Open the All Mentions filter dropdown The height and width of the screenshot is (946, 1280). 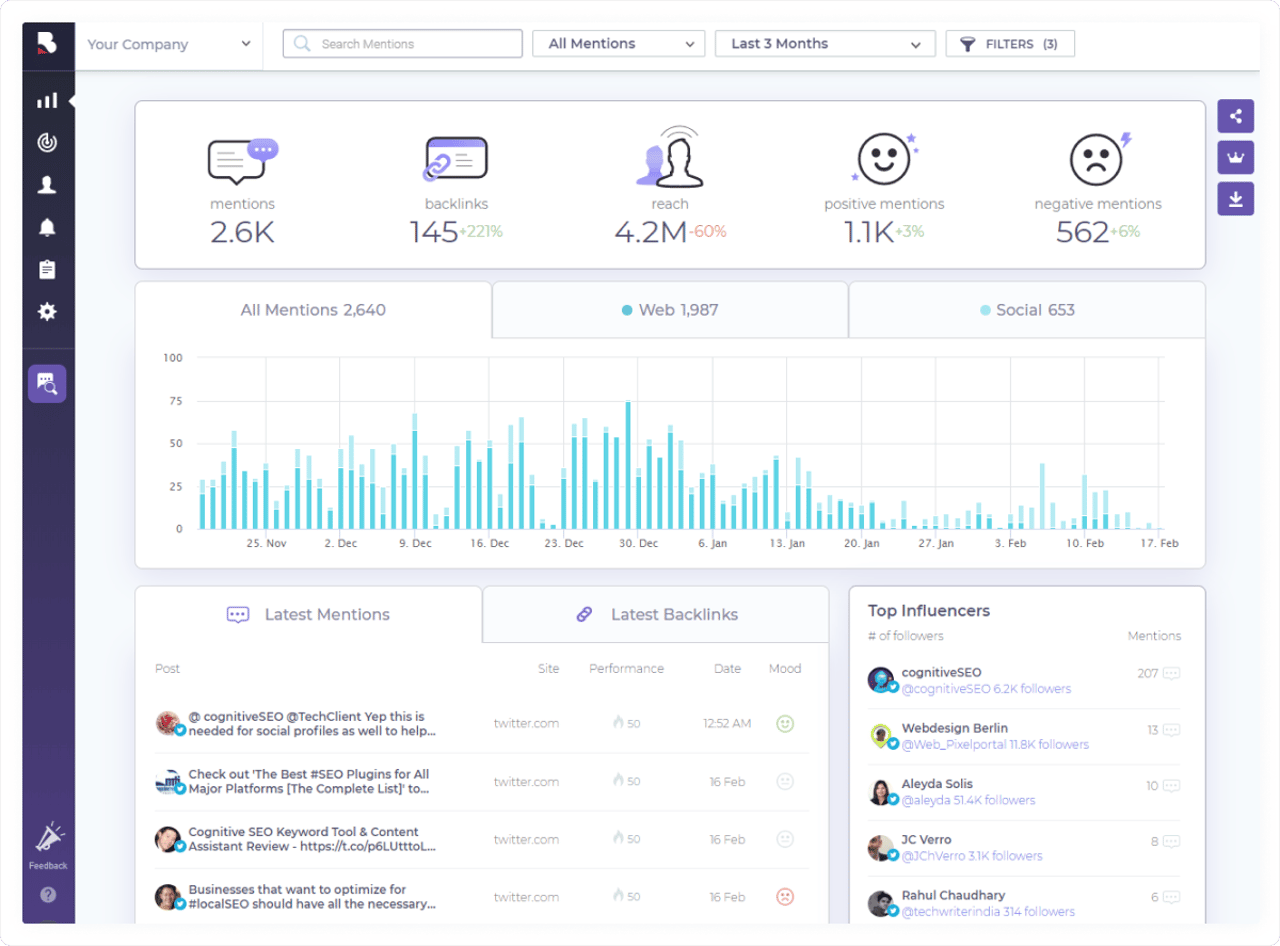620,44
